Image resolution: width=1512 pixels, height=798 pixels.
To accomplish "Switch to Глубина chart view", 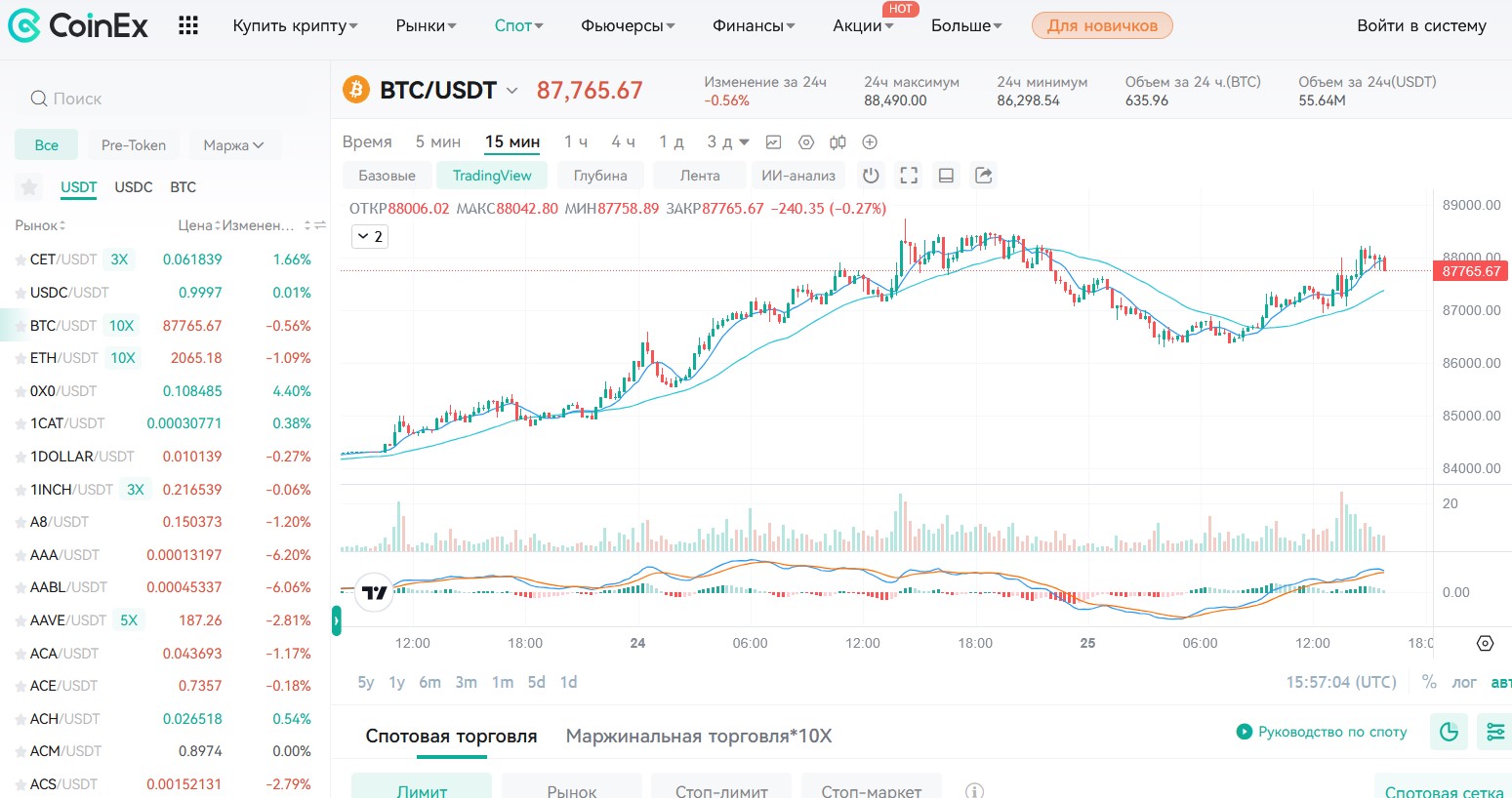I will click(600, 176).
